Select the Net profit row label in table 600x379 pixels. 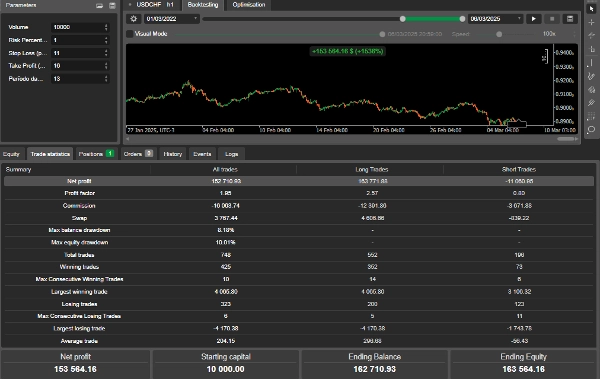click(79, 181)
